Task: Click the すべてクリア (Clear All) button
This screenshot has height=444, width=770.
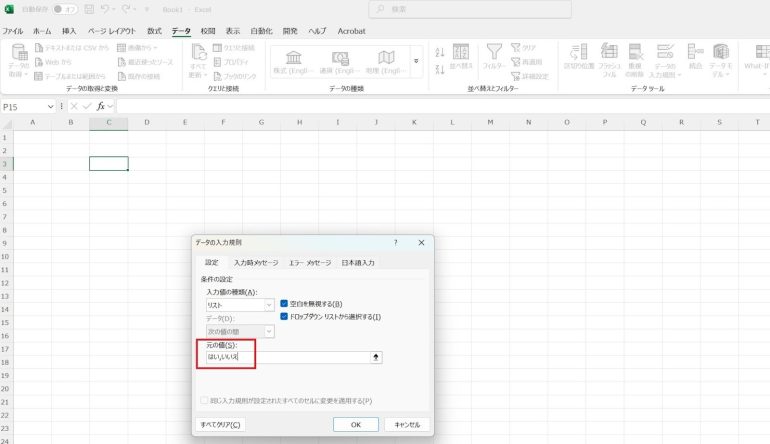Action: (220, 424)
